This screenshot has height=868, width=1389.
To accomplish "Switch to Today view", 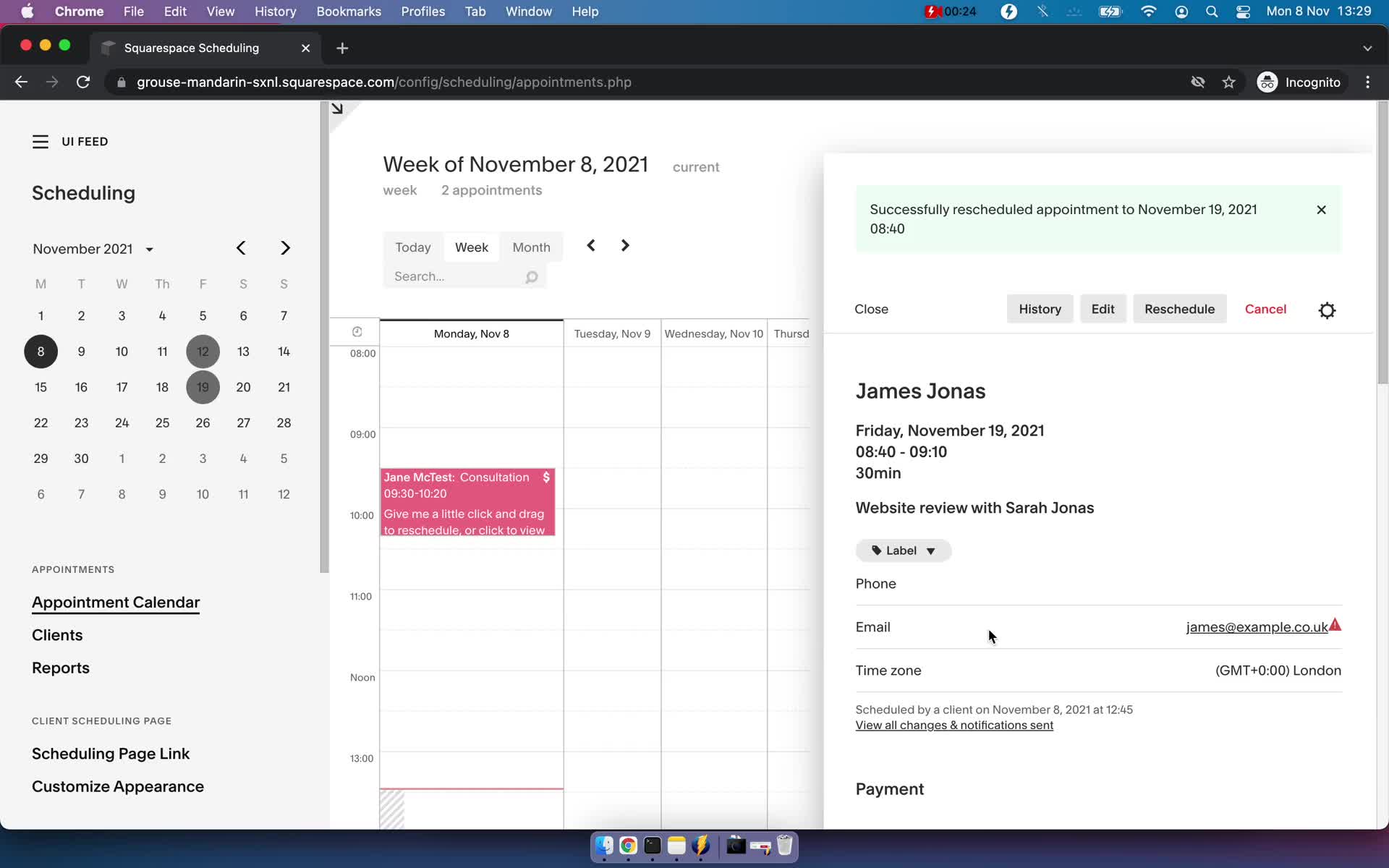I will pos(413,247).
